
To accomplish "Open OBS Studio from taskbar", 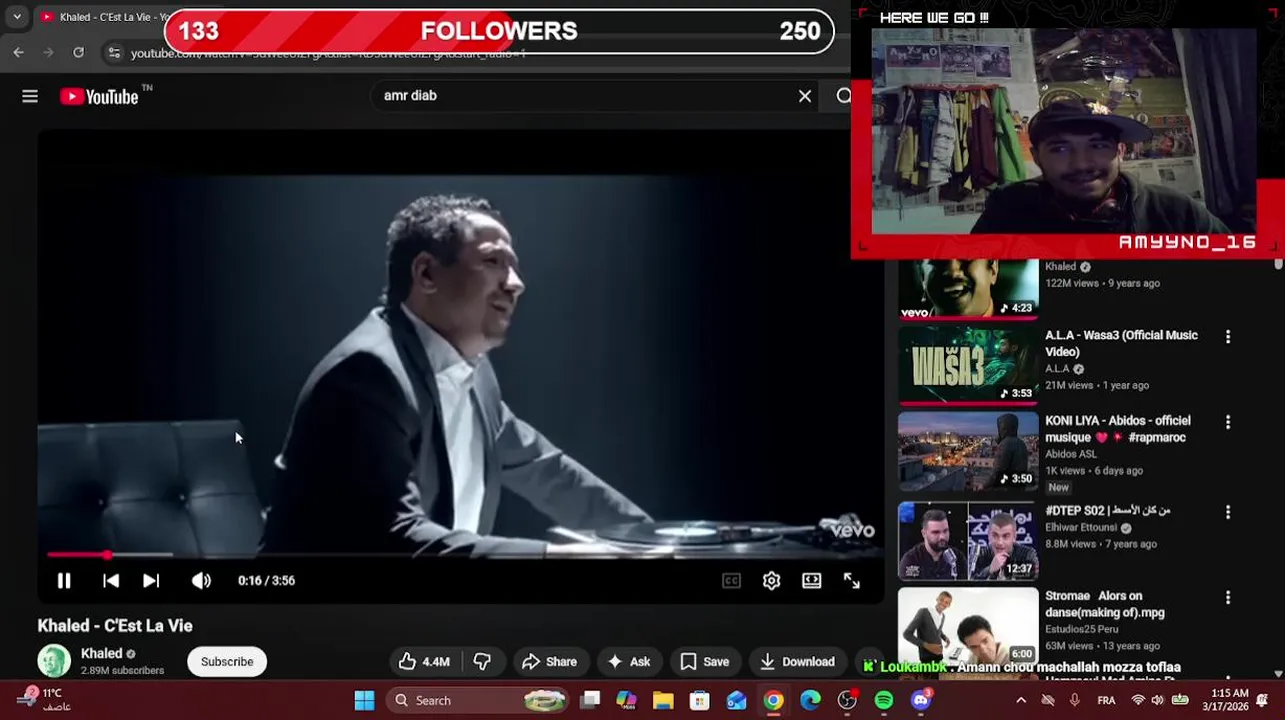I will point(847,700).
